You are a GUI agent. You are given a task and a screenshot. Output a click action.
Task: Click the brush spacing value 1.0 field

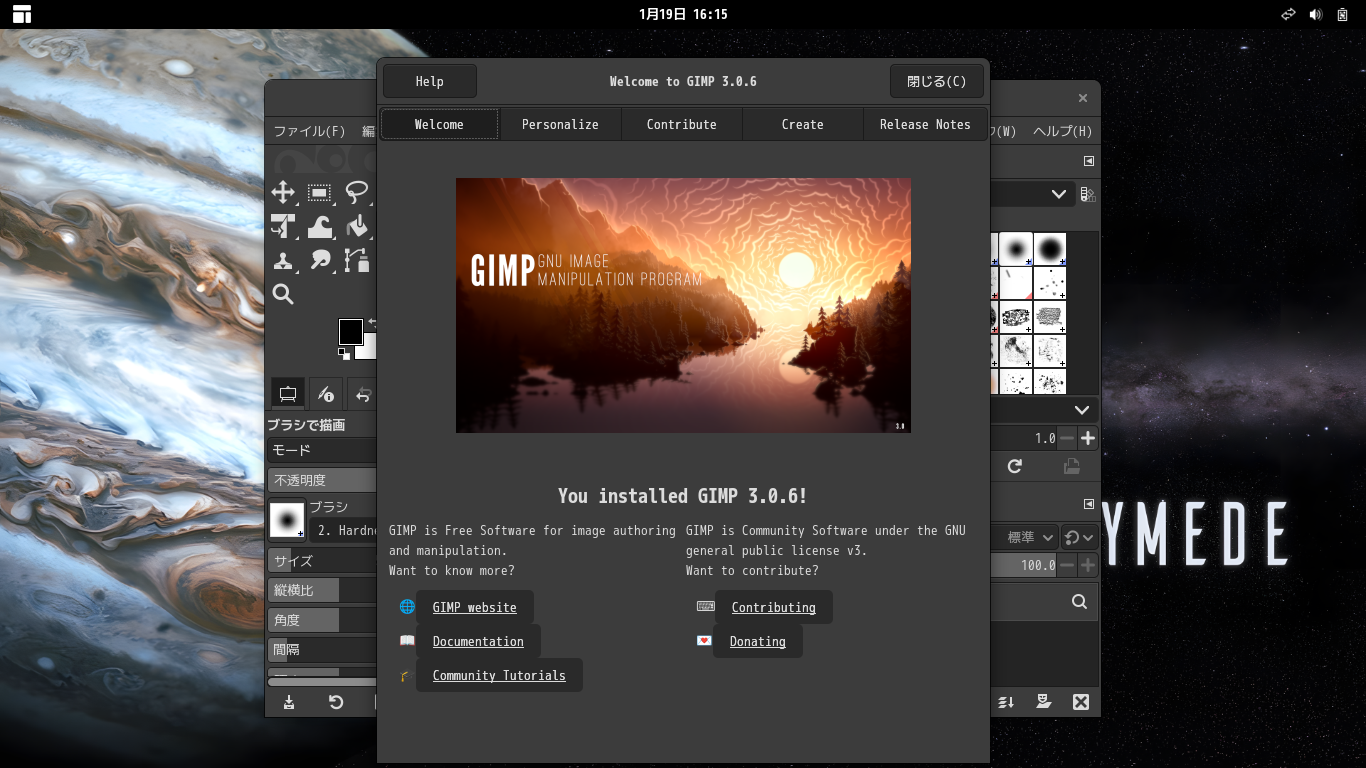1025,438
